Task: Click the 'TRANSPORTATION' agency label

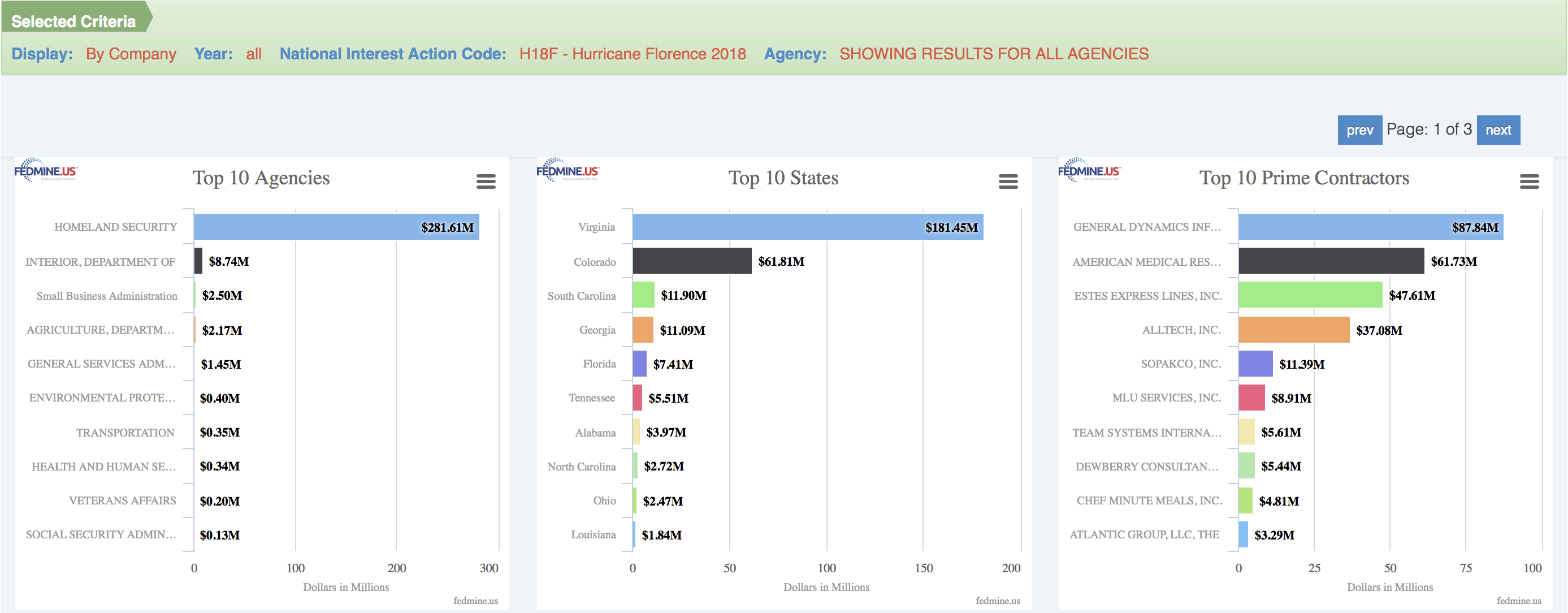Action: [125, 433]
